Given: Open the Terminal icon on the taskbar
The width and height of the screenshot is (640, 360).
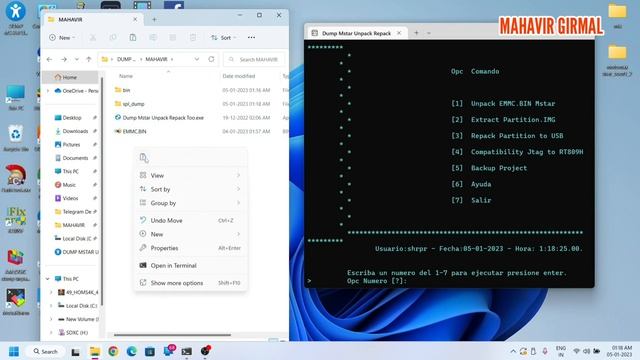Looking at the screenshot, I should point(187,351).
